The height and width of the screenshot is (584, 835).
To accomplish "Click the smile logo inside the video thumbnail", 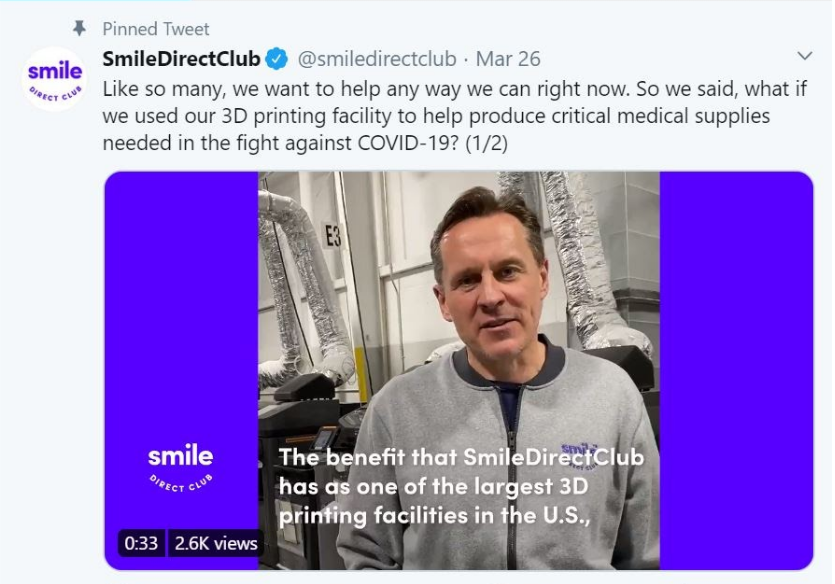I will 180,465.
